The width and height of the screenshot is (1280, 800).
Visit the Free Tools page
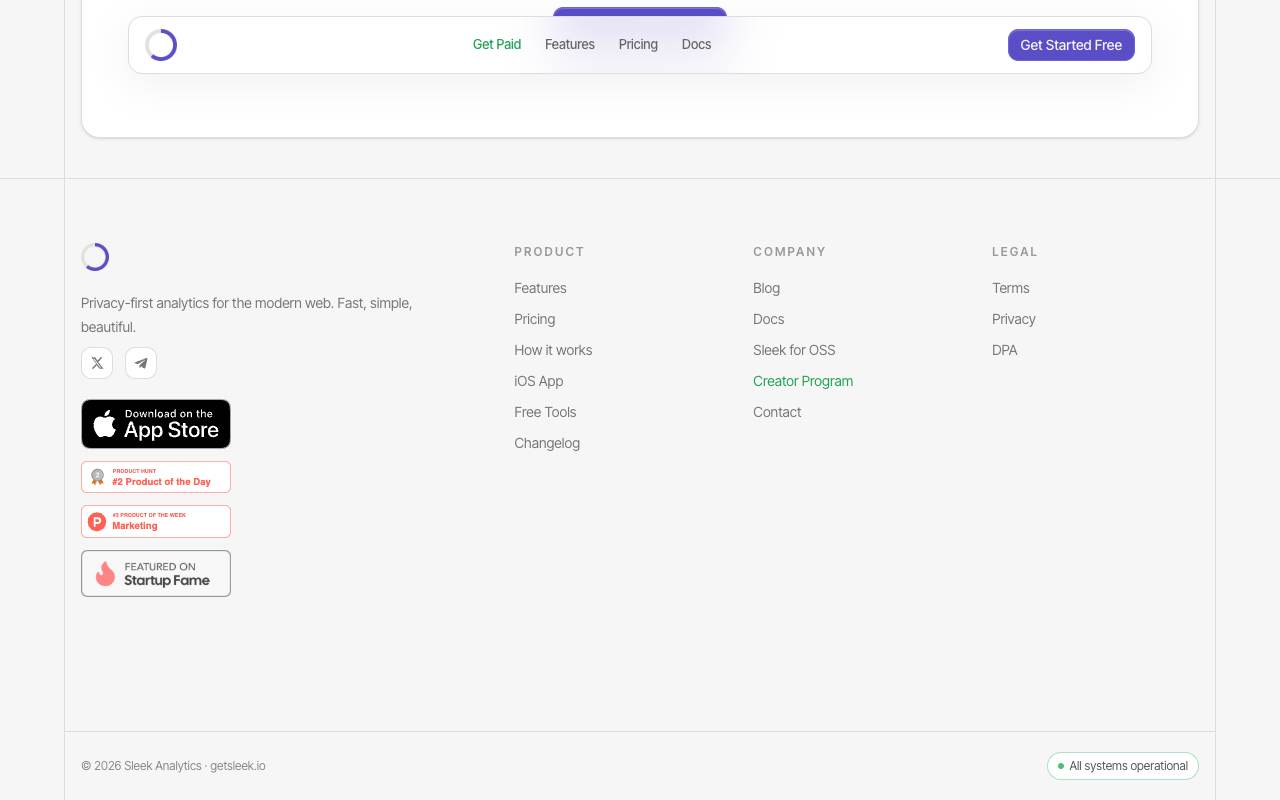(545, 412)
